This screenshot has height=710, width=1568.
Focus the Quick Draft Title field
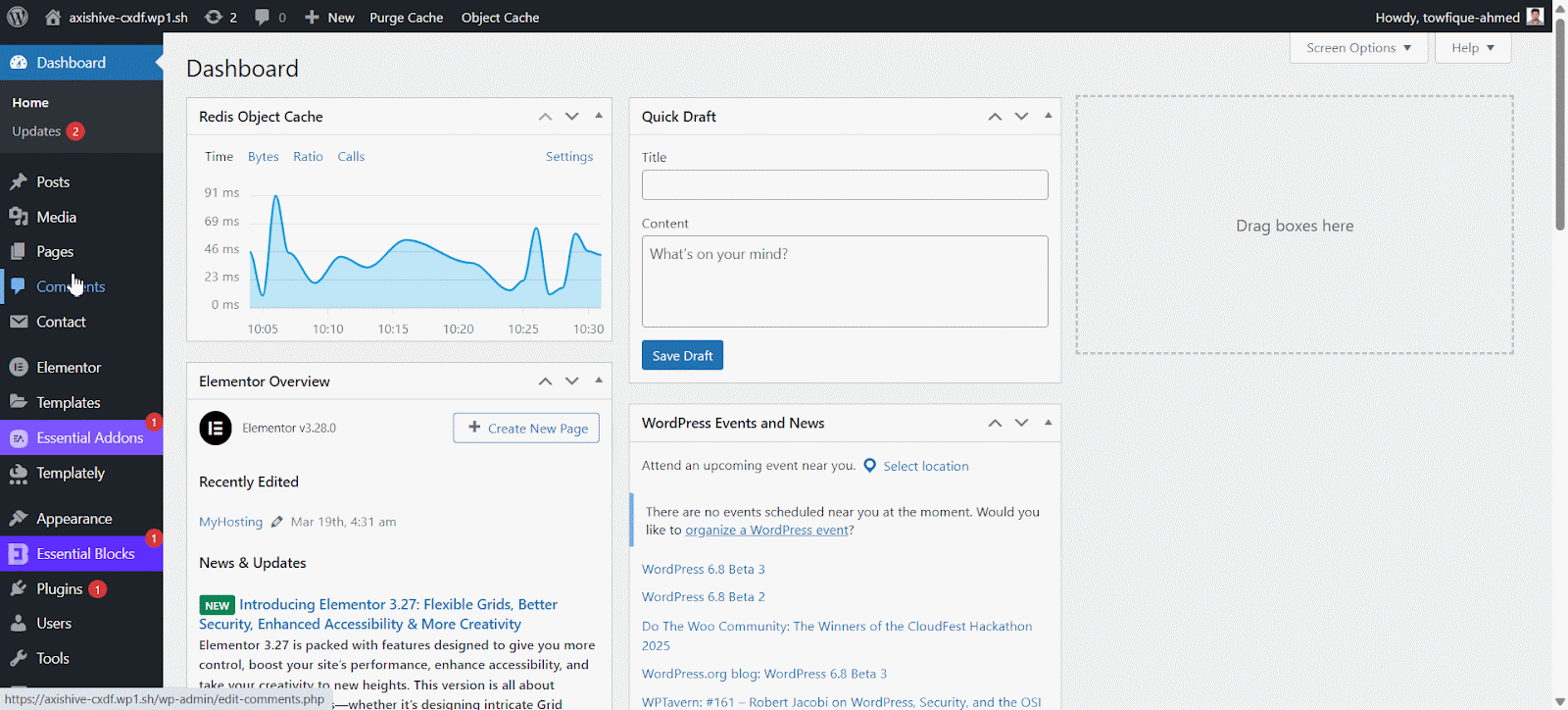[845, 185]
